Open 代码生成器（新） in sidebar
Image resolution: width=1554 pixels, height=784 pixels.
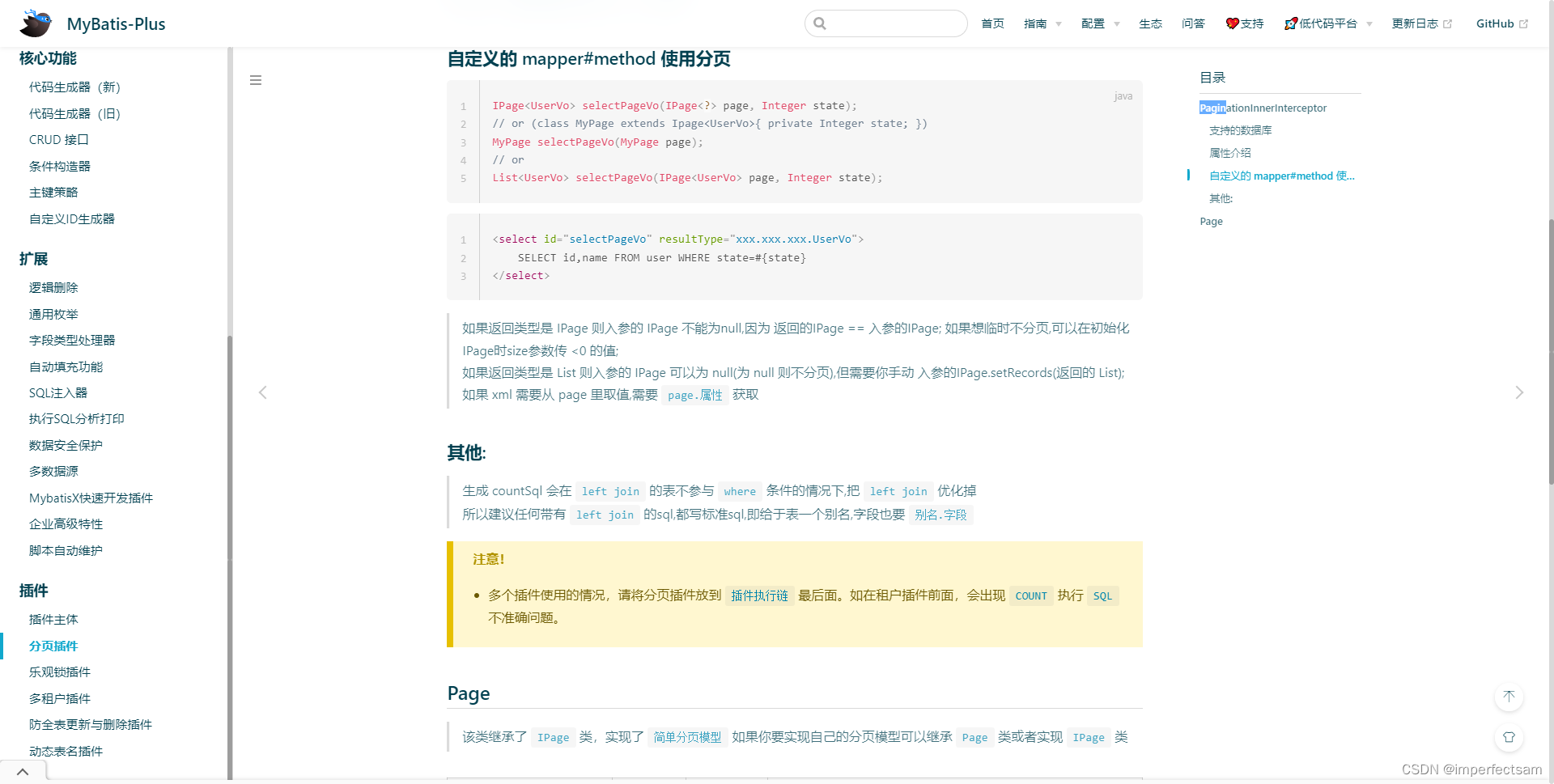74,87
